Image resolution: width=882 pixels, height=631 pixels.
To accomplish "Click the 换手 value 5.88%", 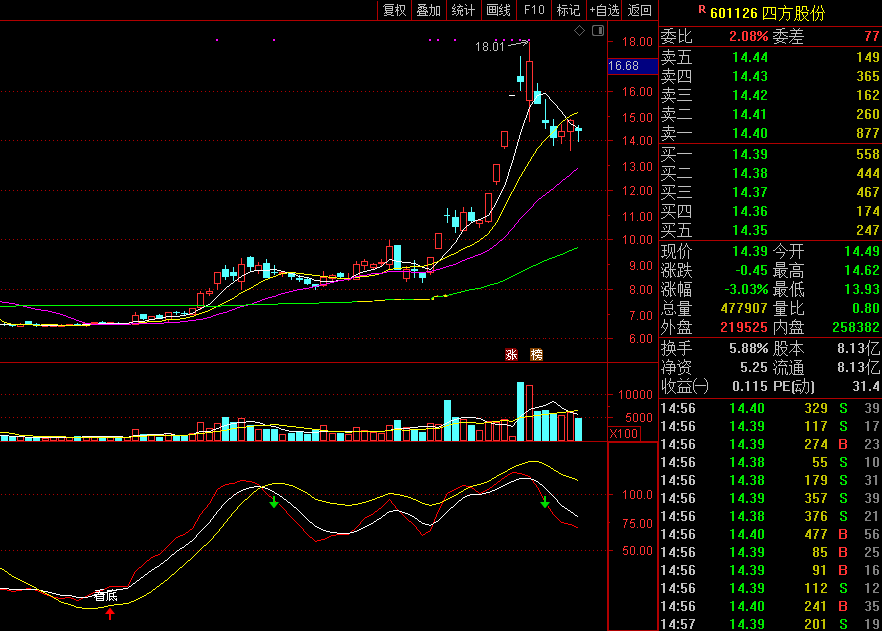I will (x=749, y=349).
